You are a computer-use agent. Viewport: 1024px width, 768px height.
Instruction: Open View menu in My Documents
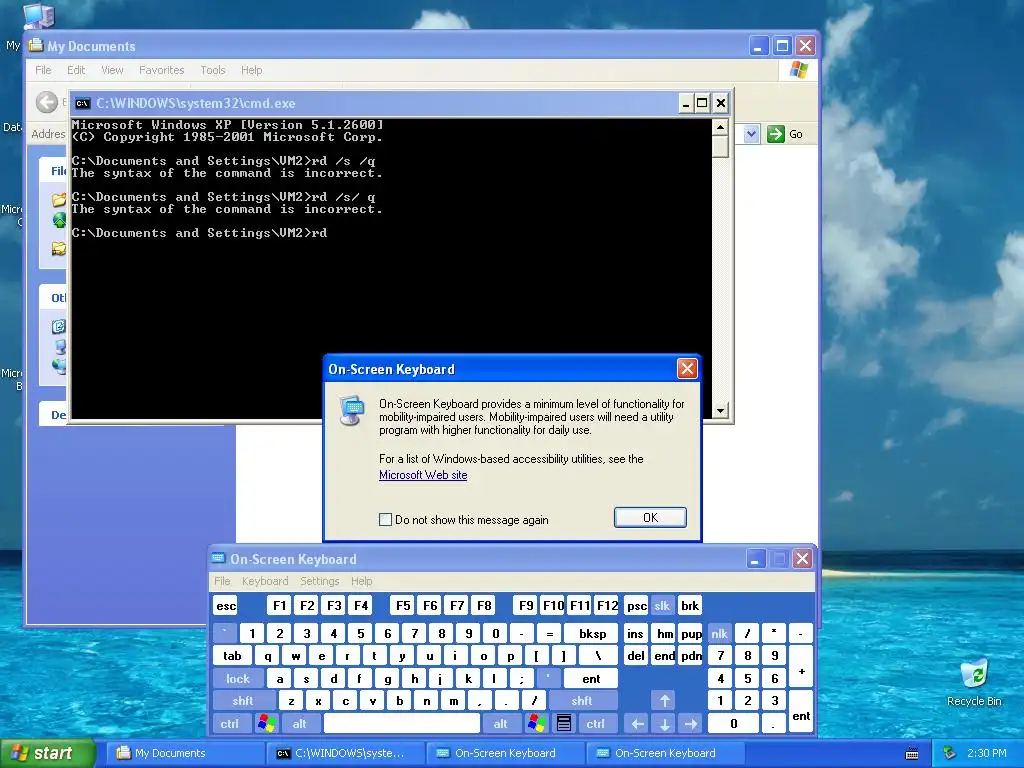[x=112, y=70]
